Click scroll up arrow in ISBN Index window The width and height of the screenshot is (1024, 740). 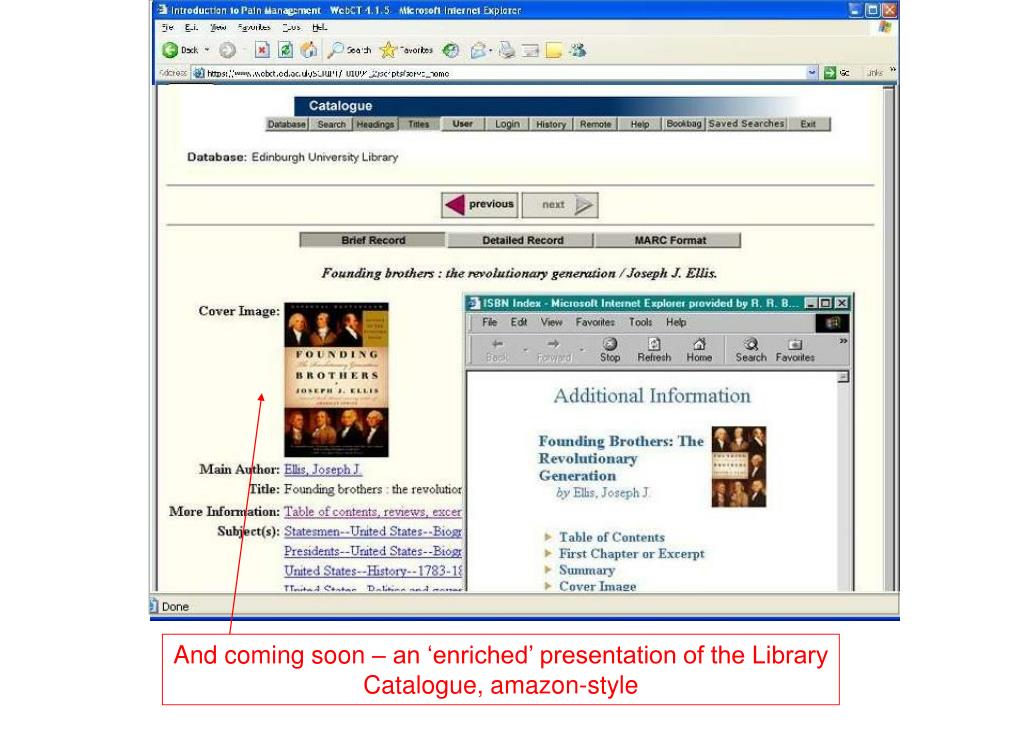[x=843, y=377]
